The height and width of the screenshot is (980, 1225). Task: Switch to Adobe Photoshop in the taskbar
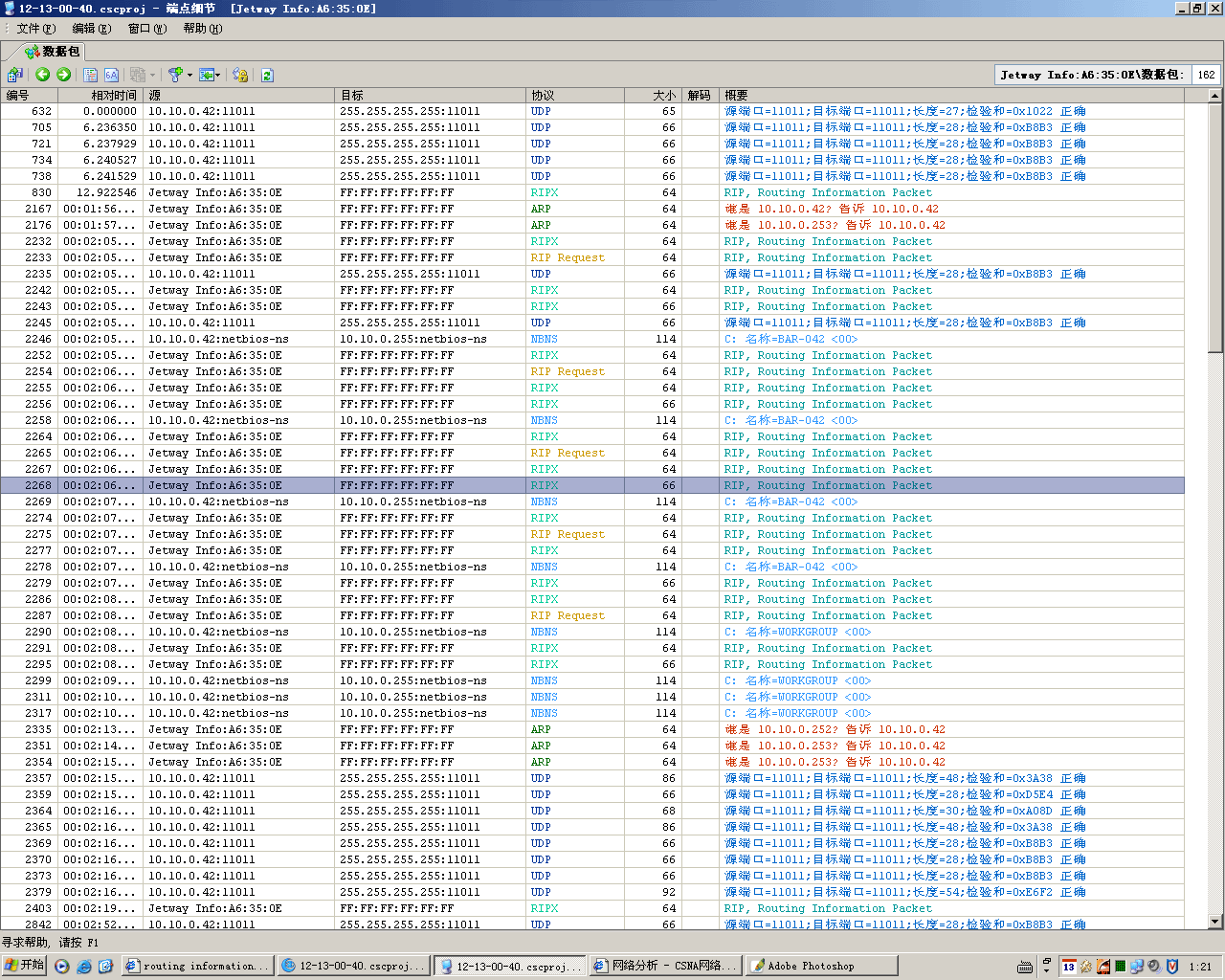[820, 966]
